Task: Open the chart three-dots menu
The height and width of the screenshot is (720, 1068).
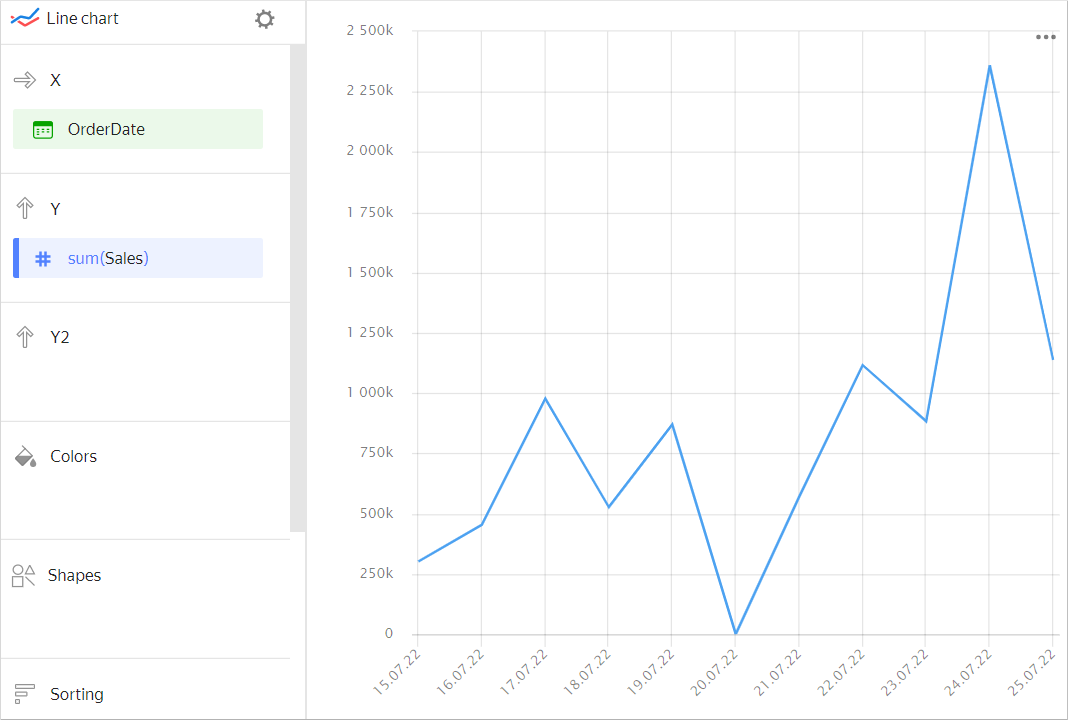Action: tap(1046, 37)
